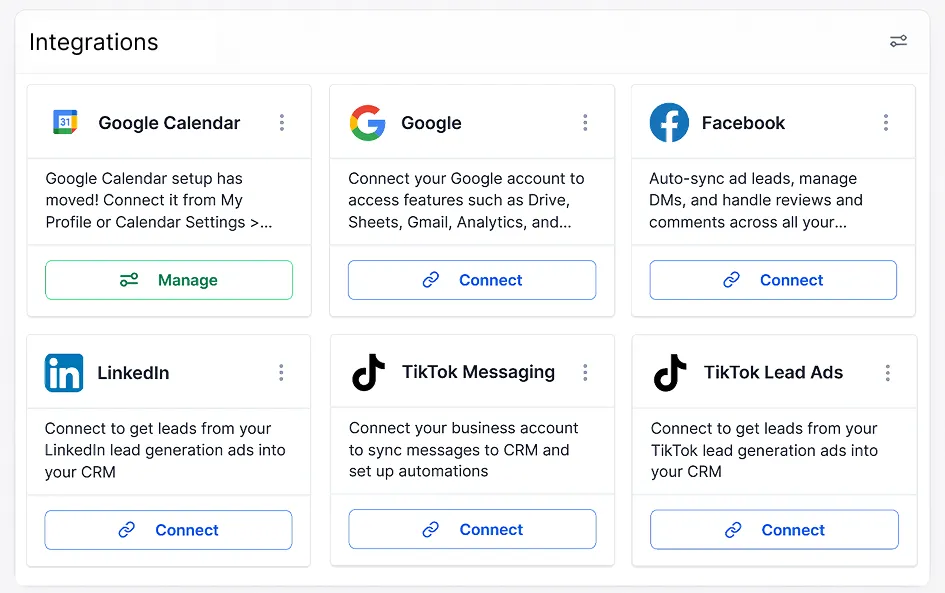Image resolution: width=945 pixels, height=593 pixels.
Task: Connect TikTok Messaging business account
Action: tap(472, 529)
